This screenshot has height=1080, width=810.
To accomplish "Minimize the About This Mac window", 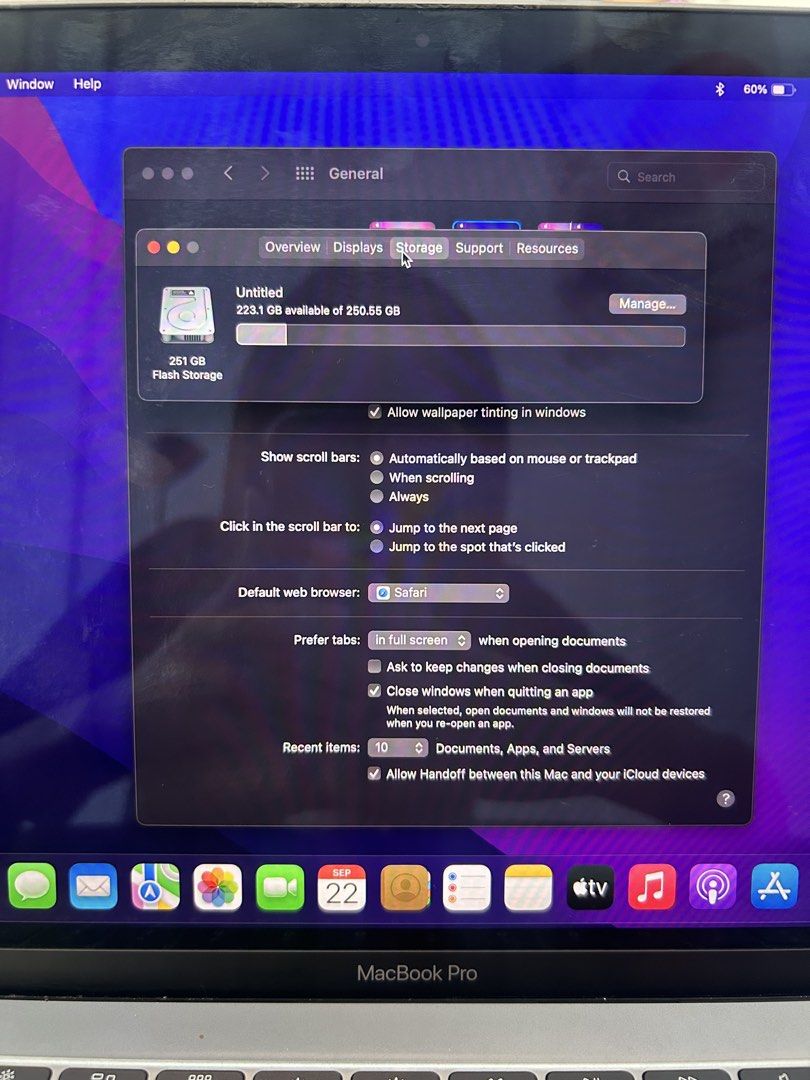I will [174, 247].
